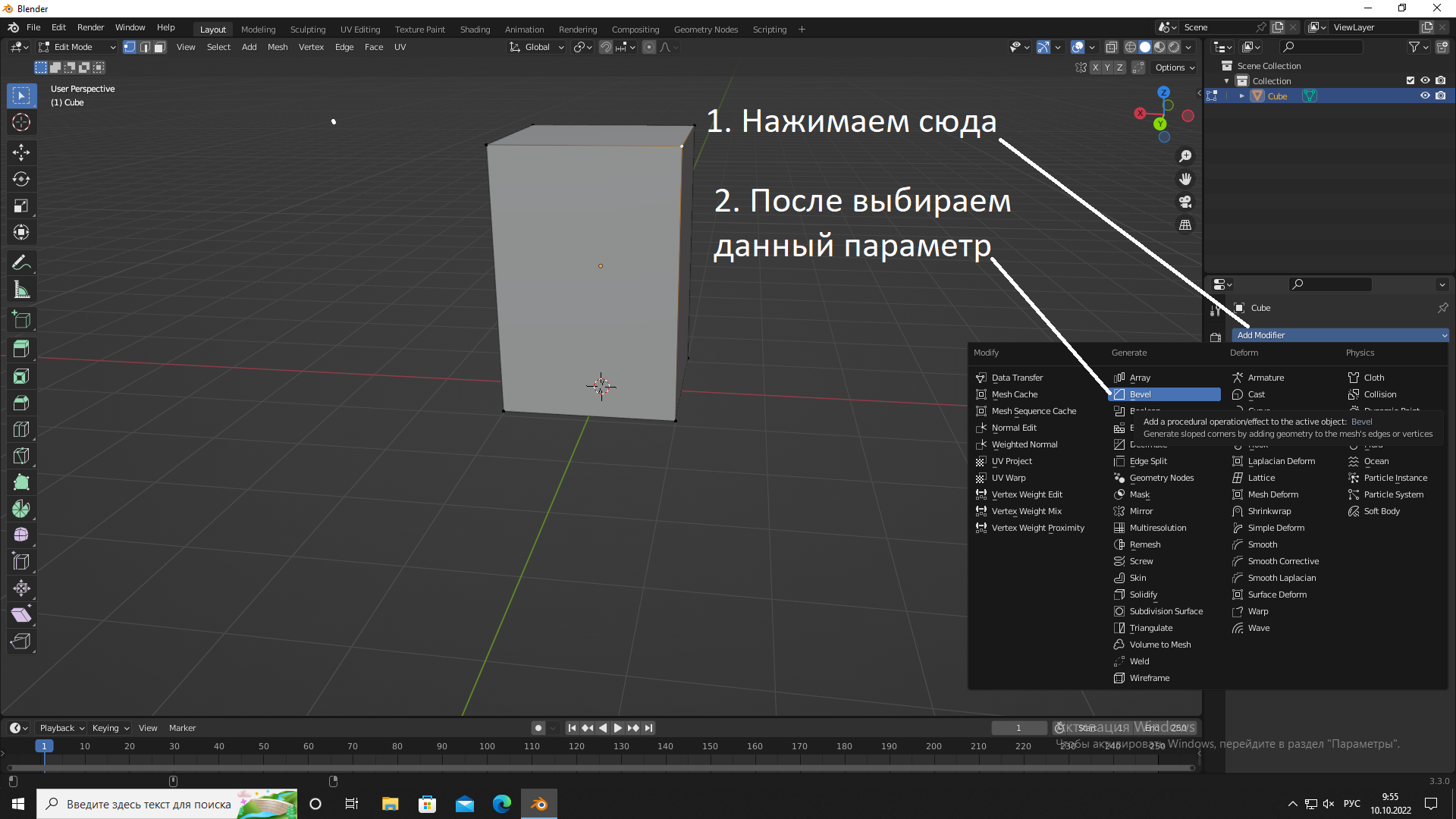This screenshot has height=819, width=1456.
Task: Click the Windows Start button
Action: 18,804
